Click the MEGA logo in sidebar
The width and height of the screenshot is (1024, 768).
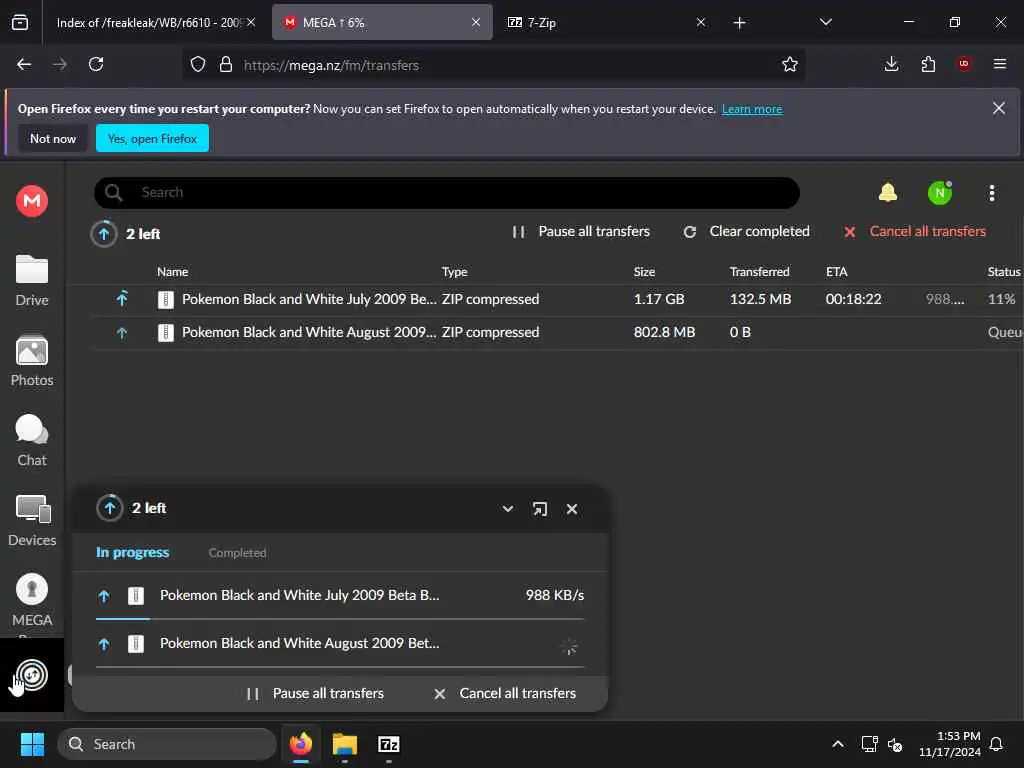(32, 200)
